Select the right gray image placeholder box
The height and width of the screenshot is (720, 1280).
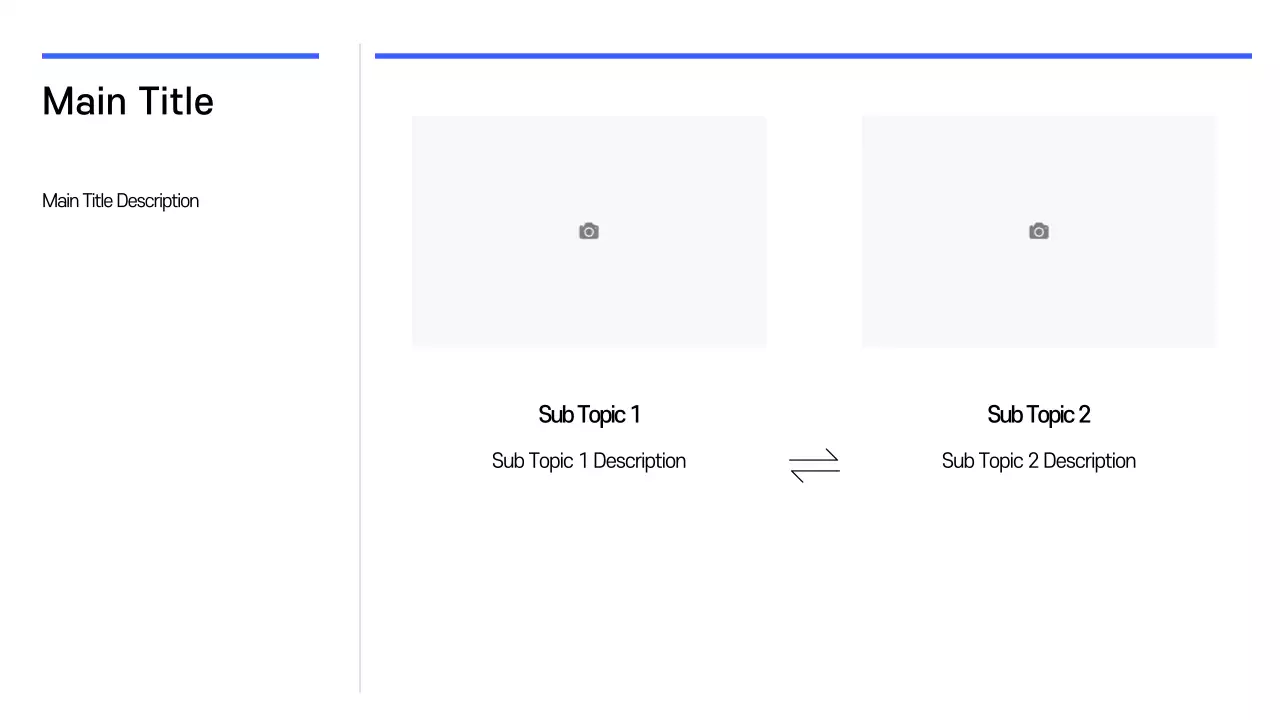[x=1039, y=290]
